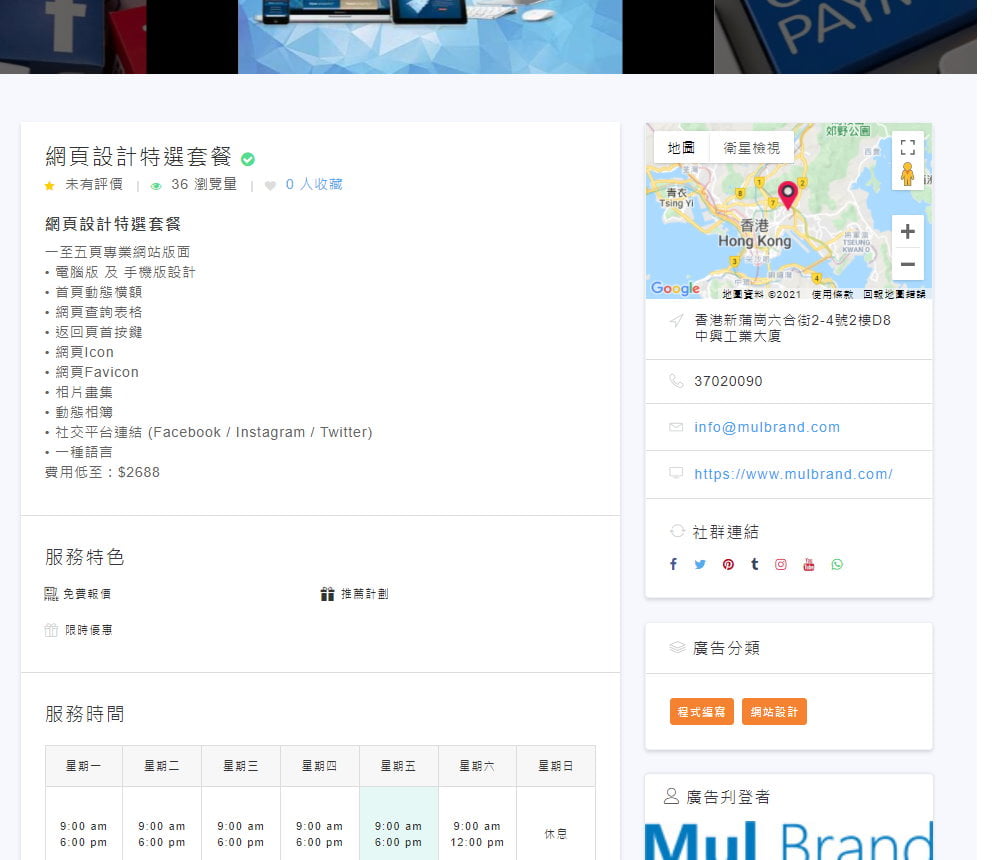Zoom in on the map
1007x860 pixels.
[x=907, y=231]
